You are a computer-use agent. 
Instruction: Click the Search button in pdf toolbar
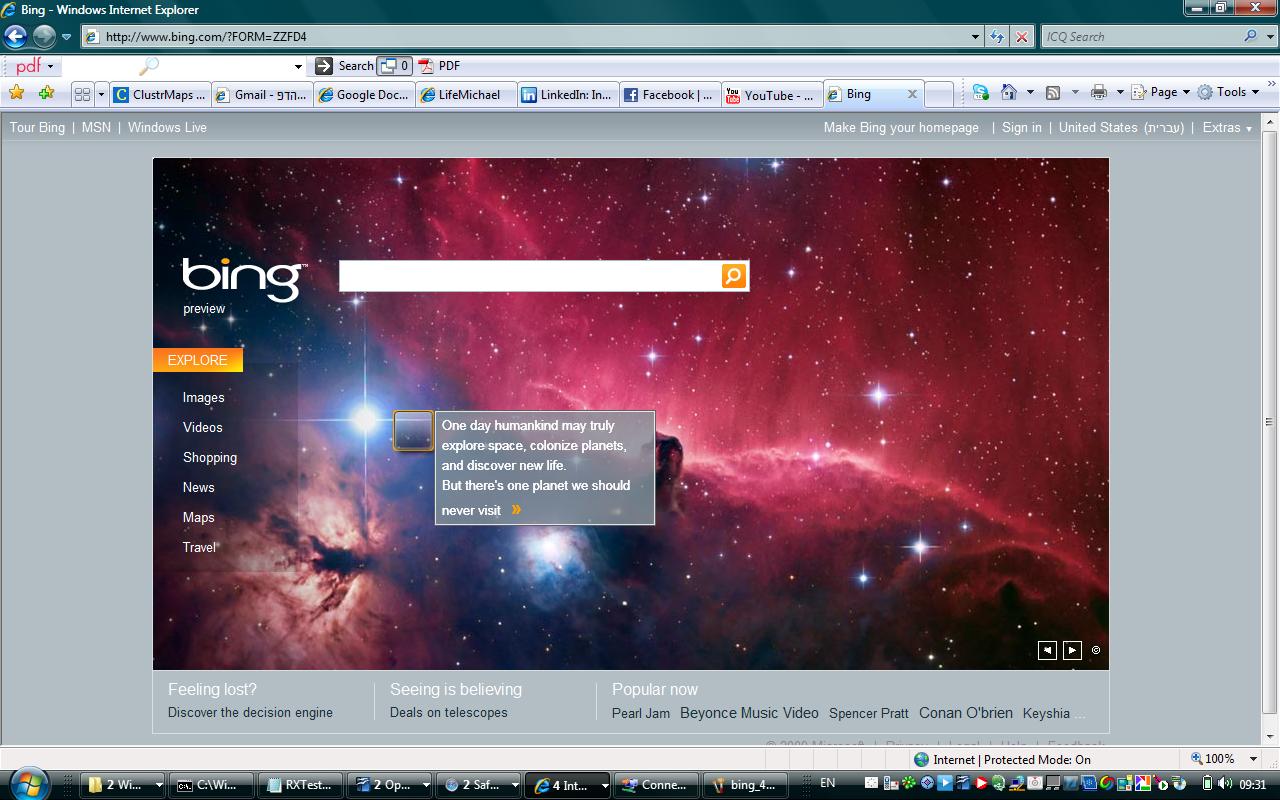point(345,66)
